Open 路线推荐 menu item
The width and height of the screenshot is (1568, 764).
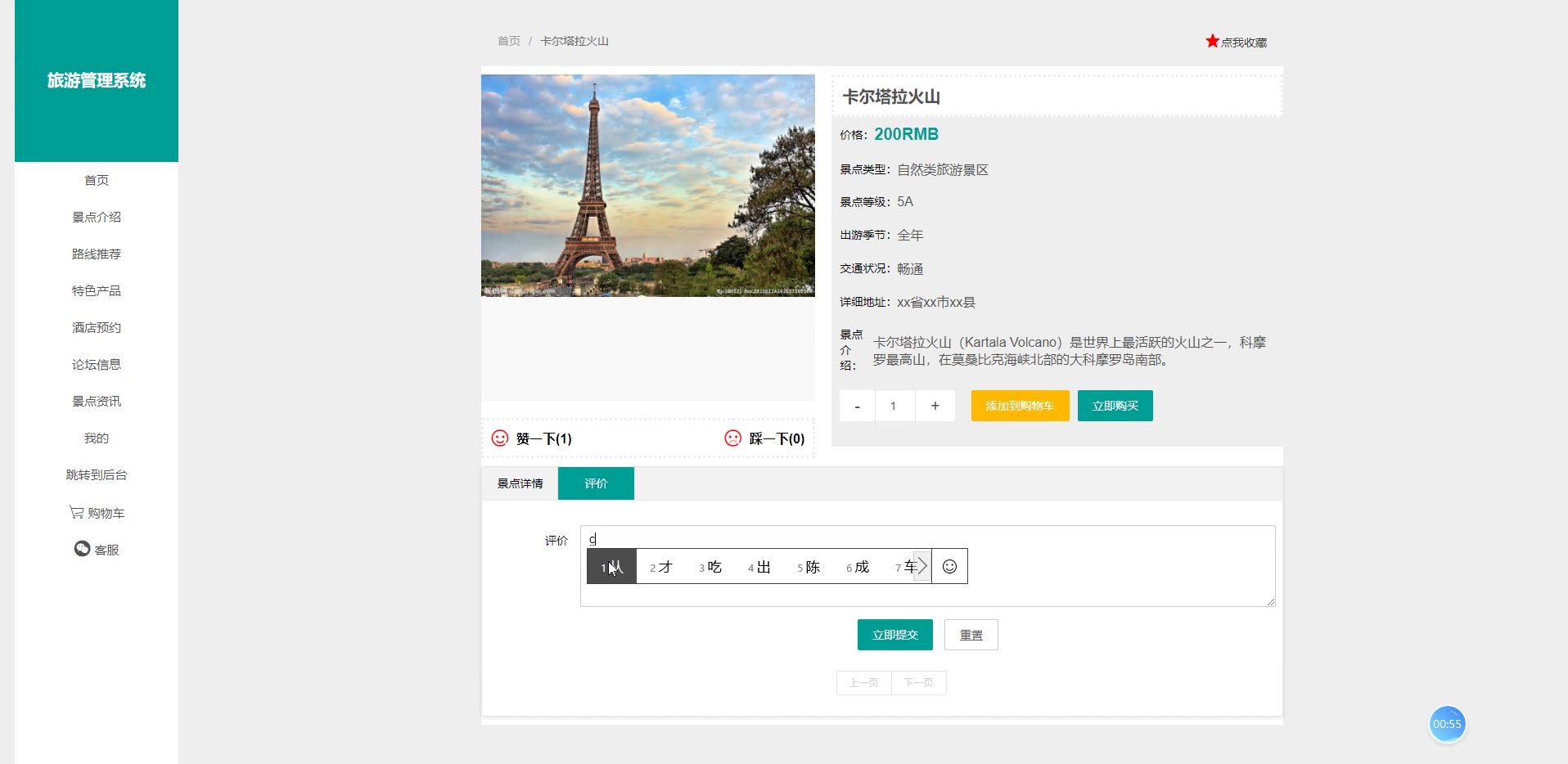[97, 254]
